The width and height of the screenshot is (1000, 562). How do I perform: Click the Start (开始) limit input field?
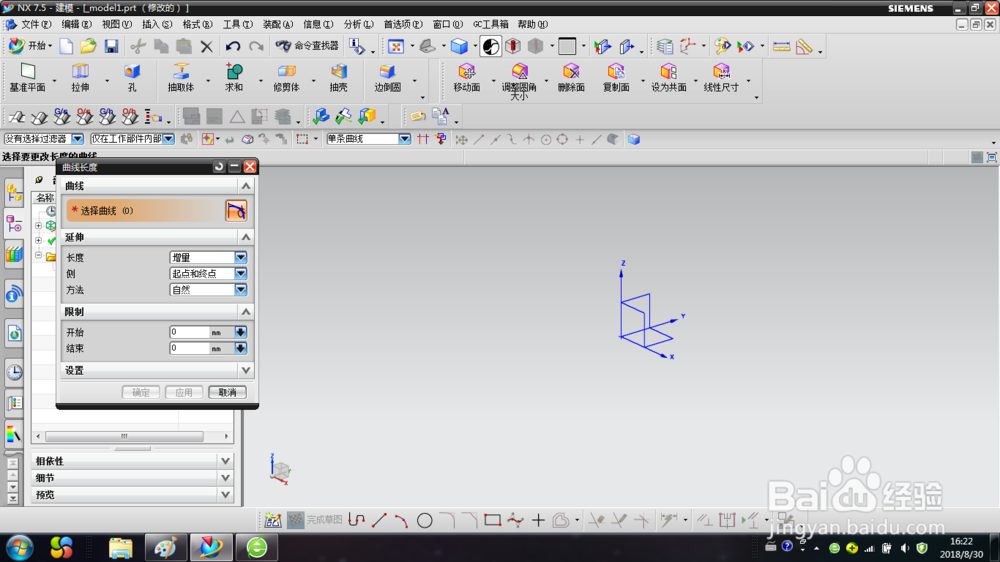pyautogui.click(x=189, y=332)
